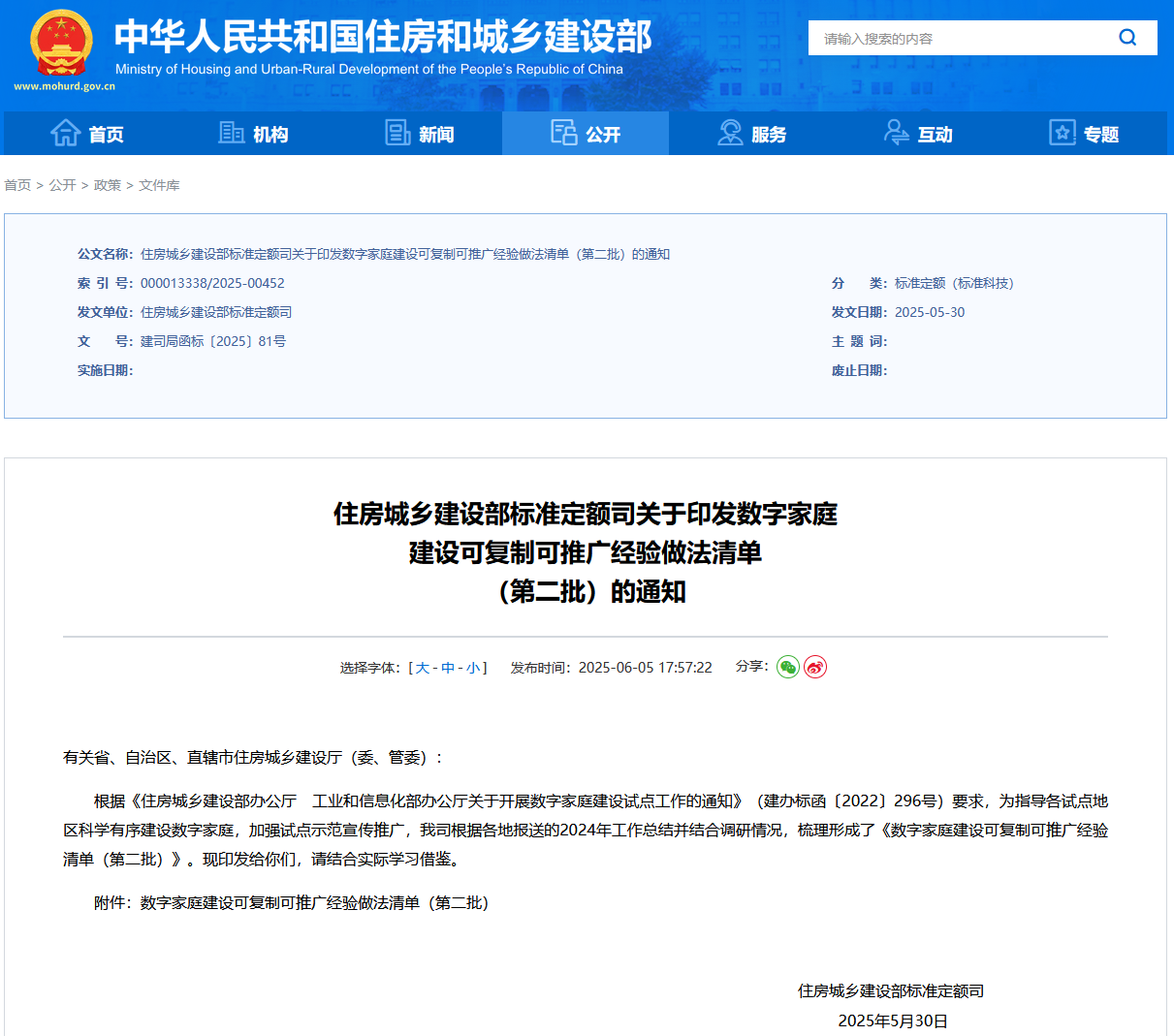This screenshot has width=1174, height=1036.
Task: Open the 互动 navigation tab
Action: [918, 134]
